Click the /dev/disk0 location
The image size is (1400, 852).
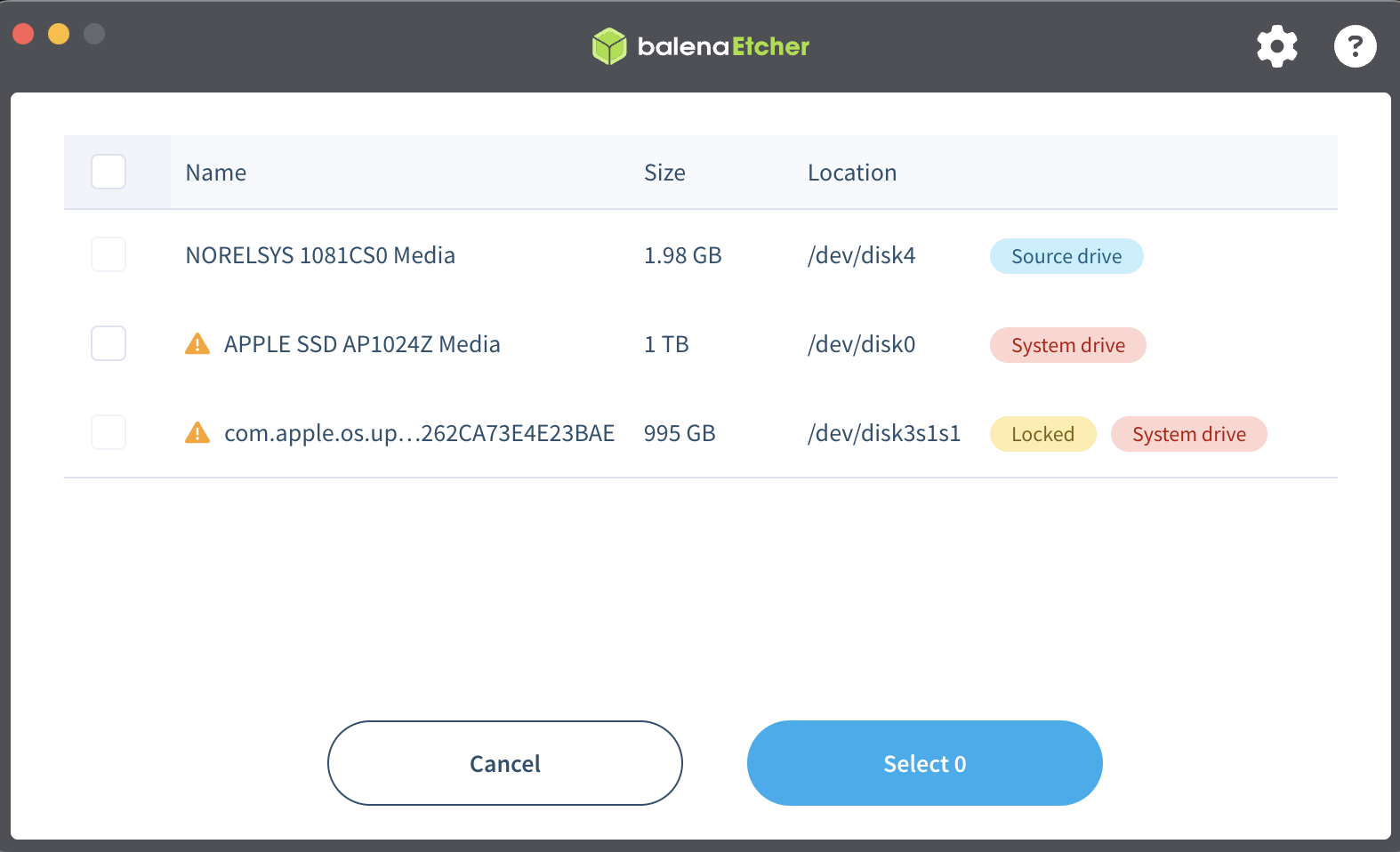point(862,344)
